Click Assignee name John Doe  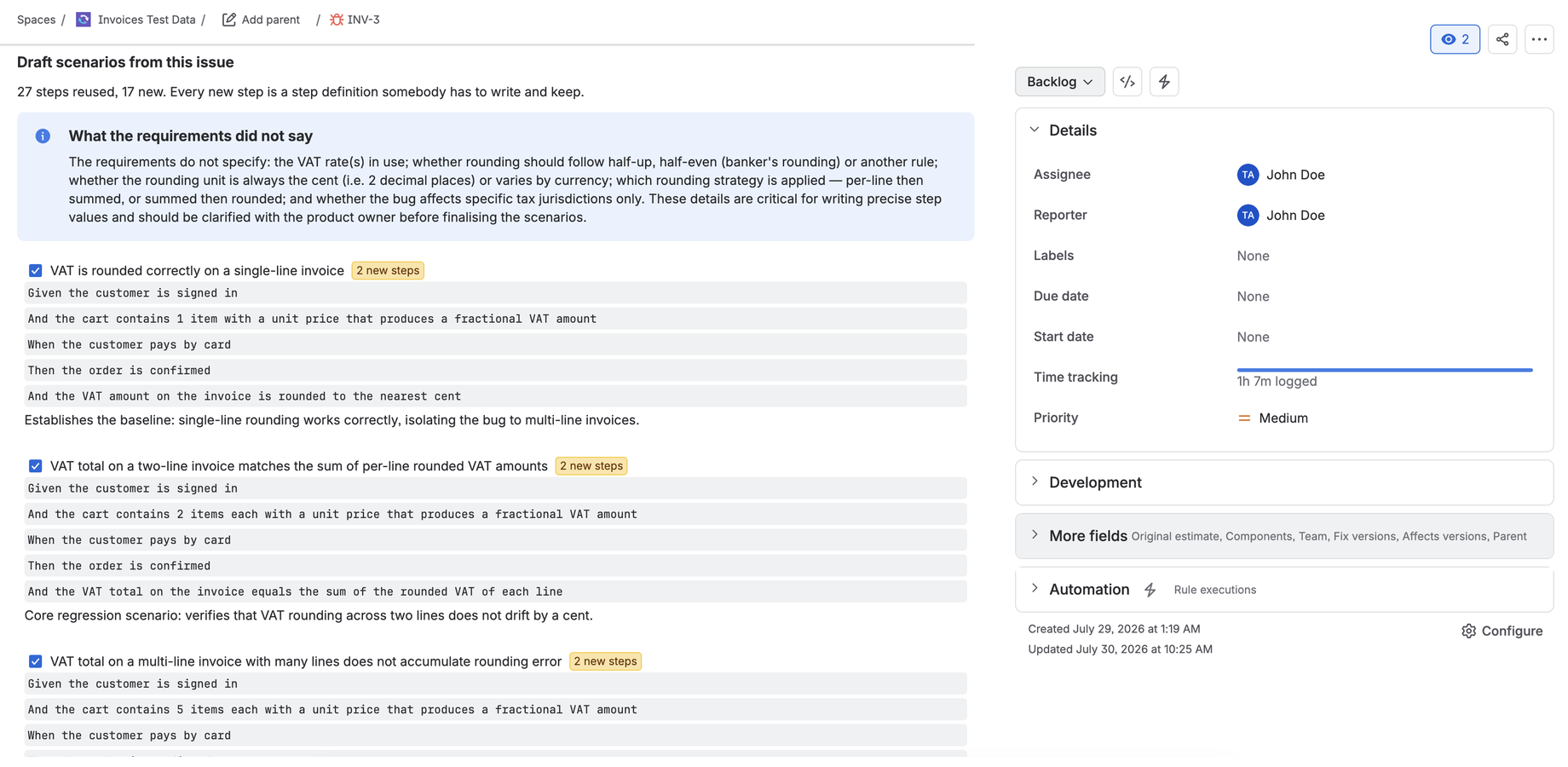1295,175
